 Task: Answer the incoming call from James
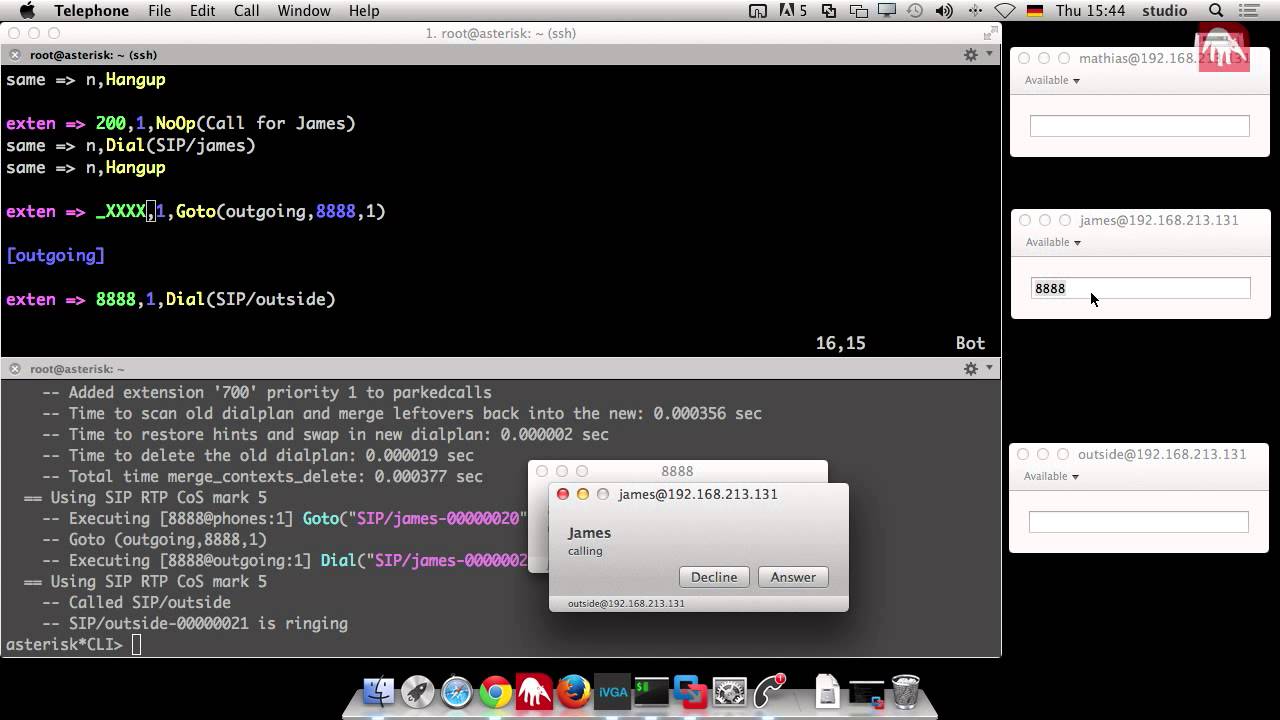point(793,577)
